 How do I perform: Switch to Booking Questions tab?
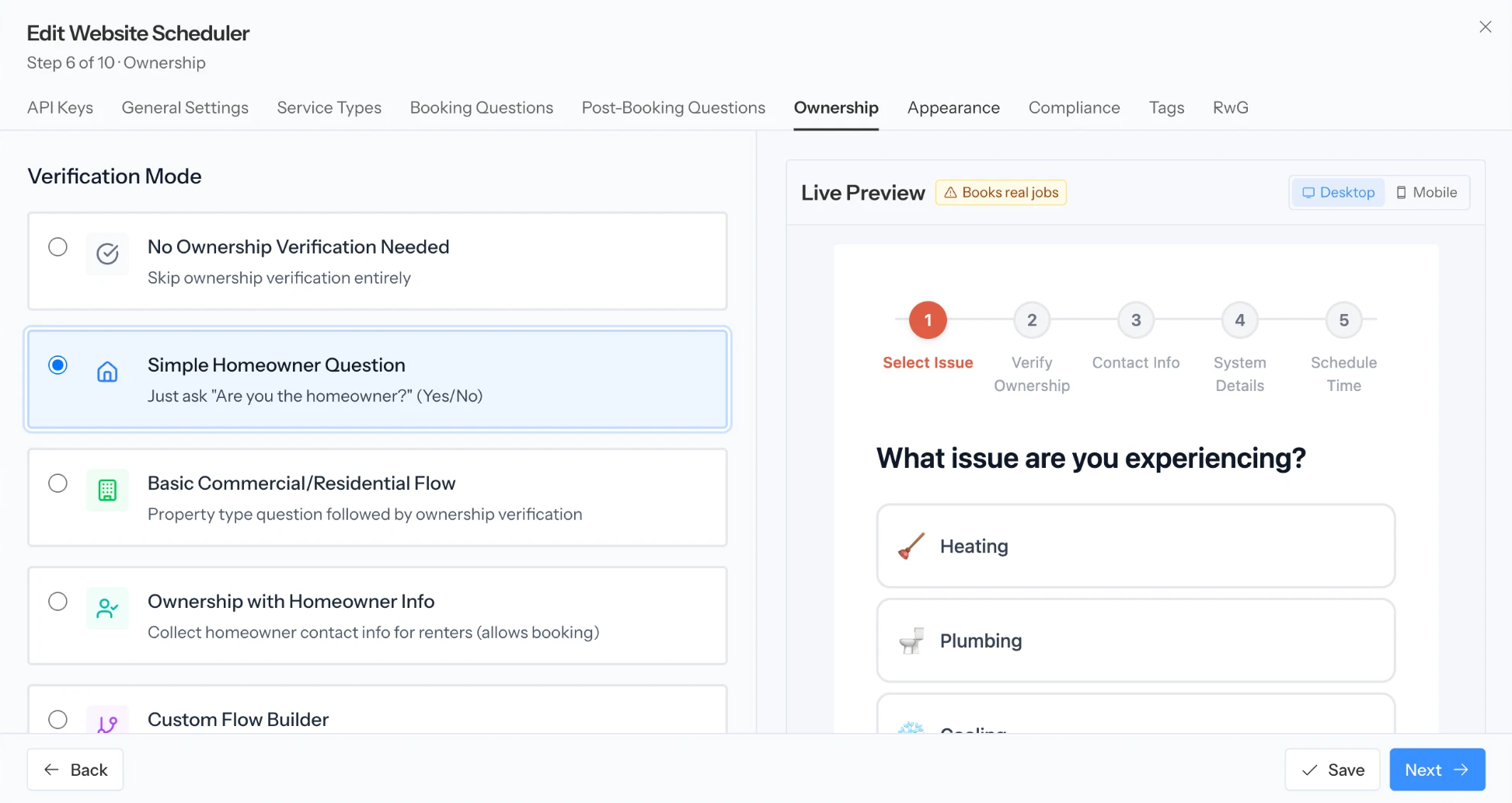coord(482,108)
